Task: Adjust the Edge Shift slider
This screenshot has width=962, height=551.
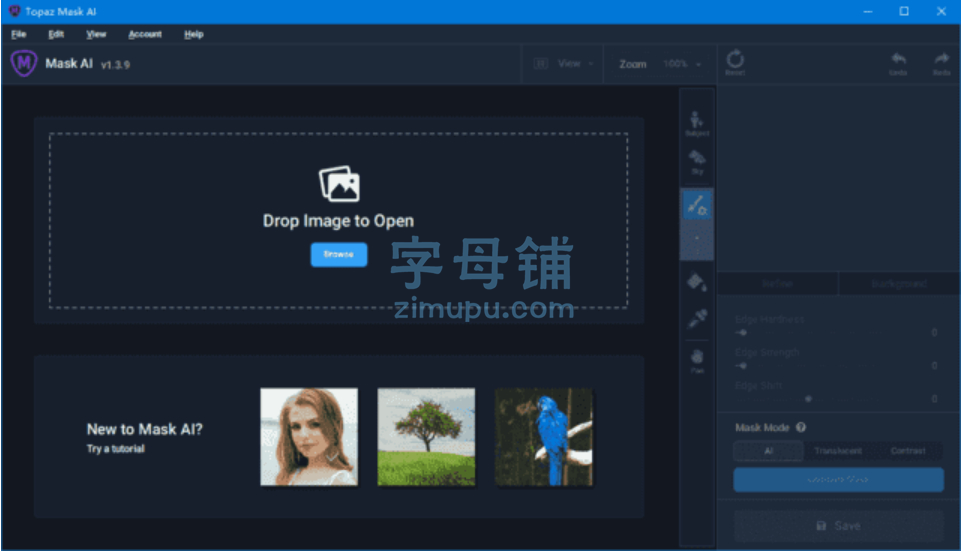Action: coord(809,399)
